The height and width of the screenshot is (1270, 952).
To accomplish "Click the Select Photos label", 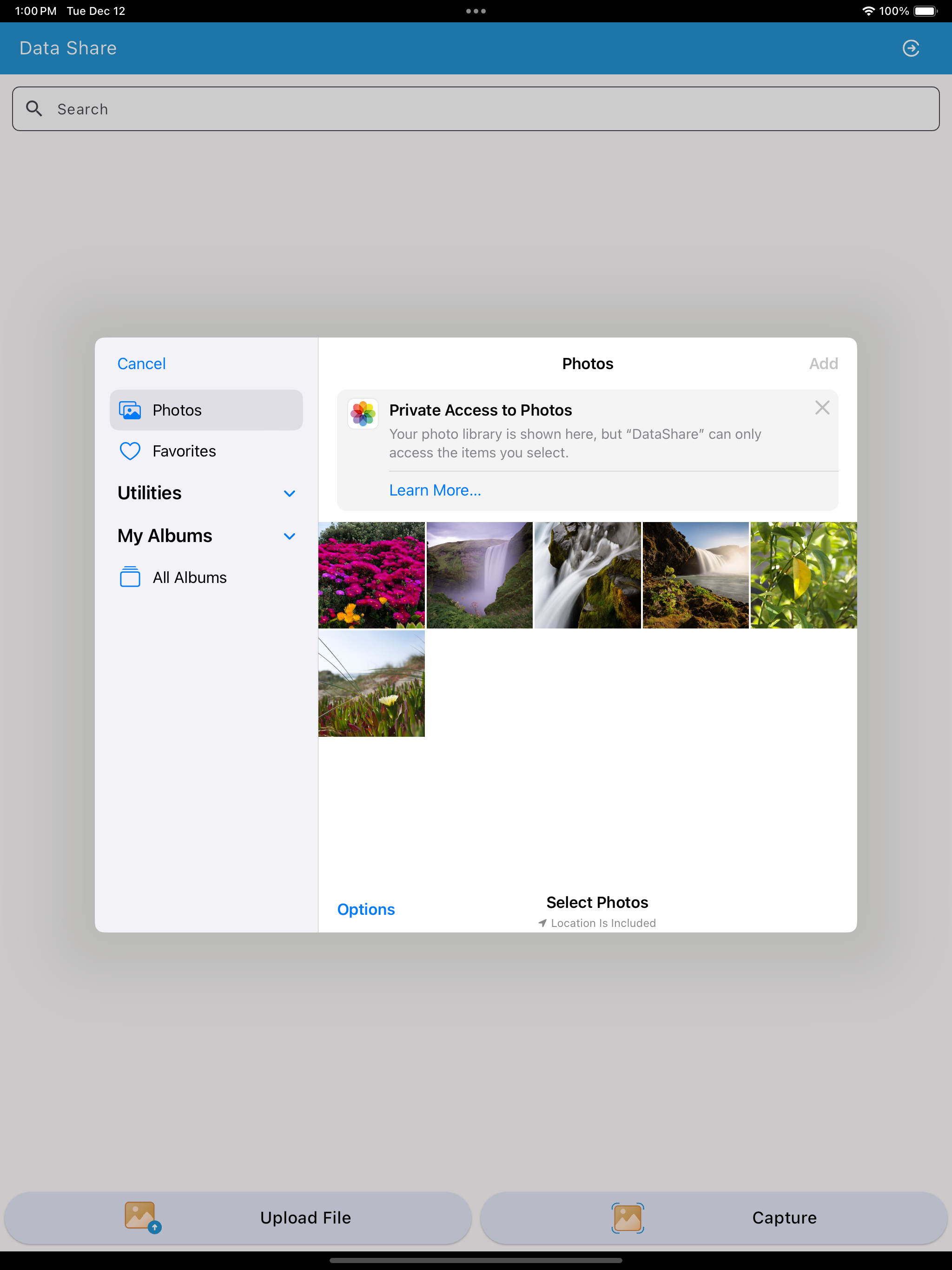I will point(597,903).
